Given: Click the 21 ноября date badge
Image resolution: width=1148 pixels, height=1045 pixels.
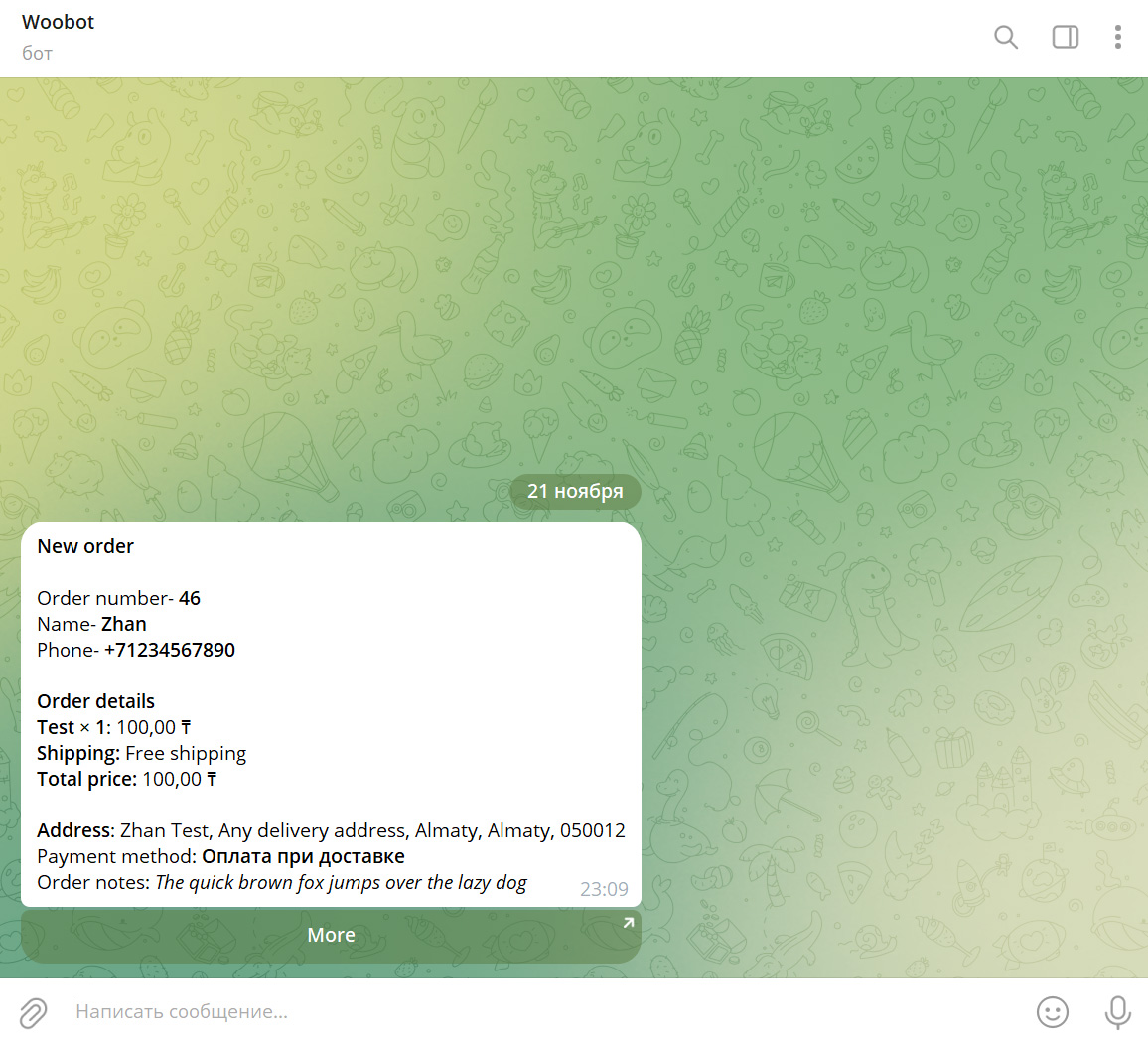Looking at the screenshot, I should pos(575,491).
